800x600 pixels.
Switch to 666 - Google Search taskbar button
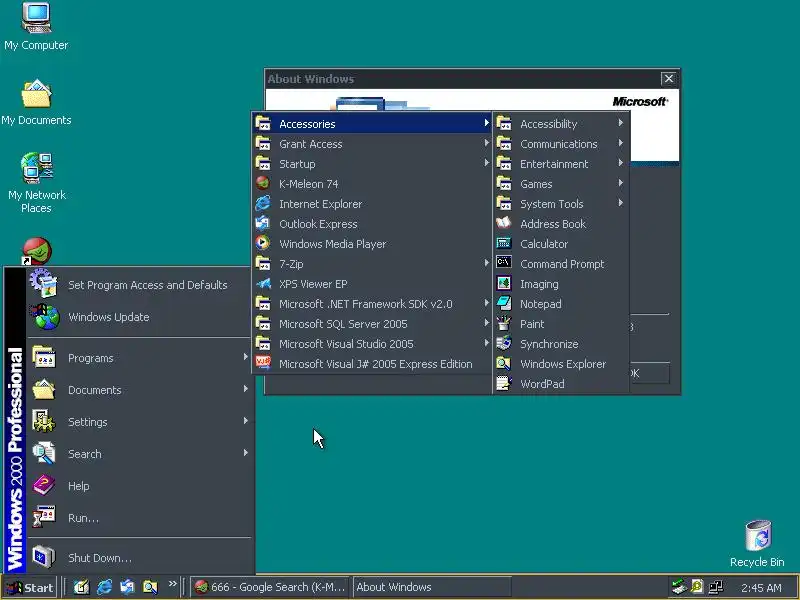270,587
